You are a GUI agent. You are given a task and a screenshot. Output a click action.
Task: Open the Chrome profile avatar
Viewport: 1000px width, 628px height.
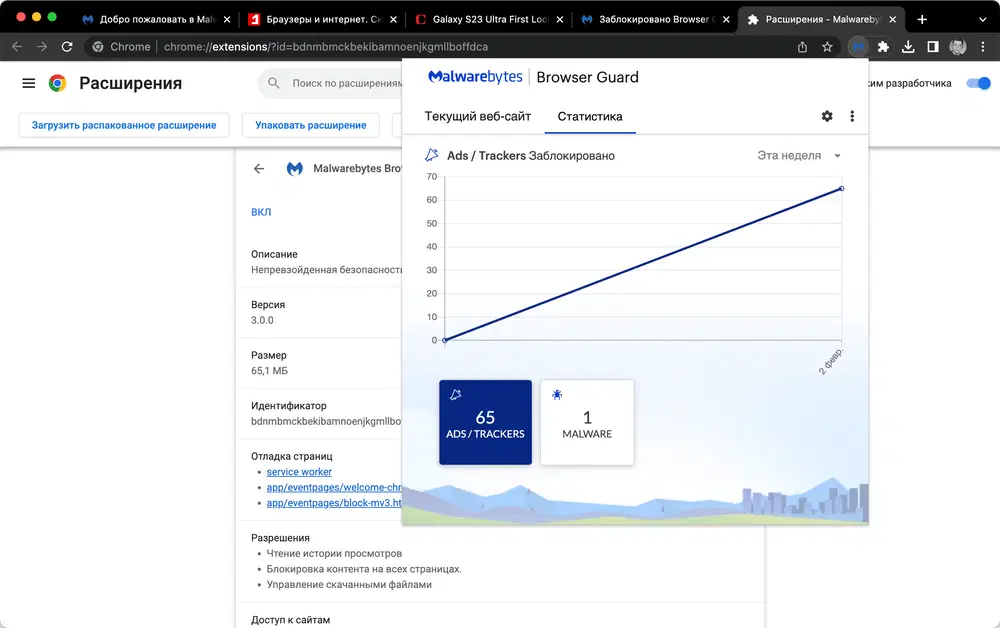[958, 47]
